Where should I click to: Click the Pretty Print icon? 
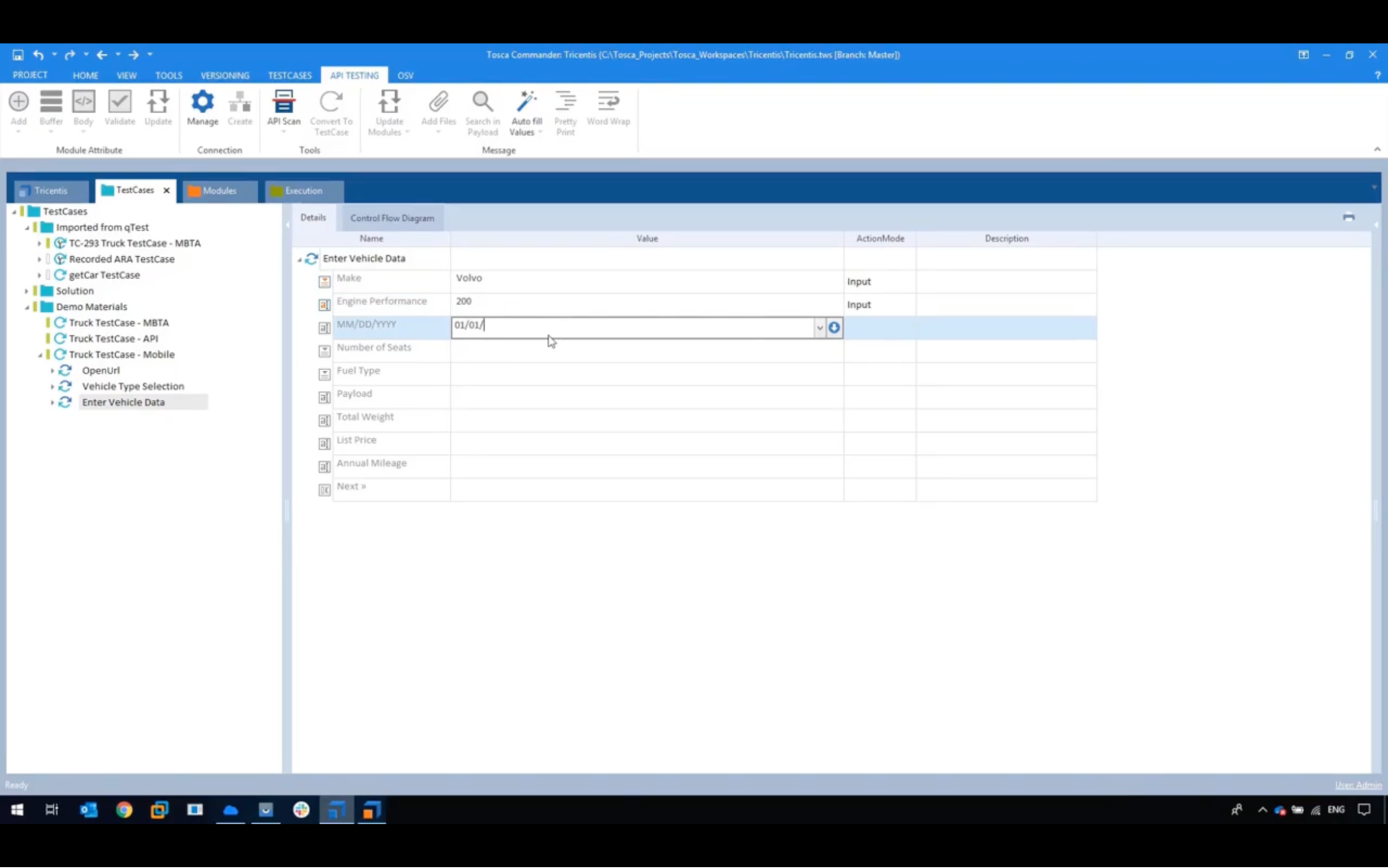click(565, 102)
